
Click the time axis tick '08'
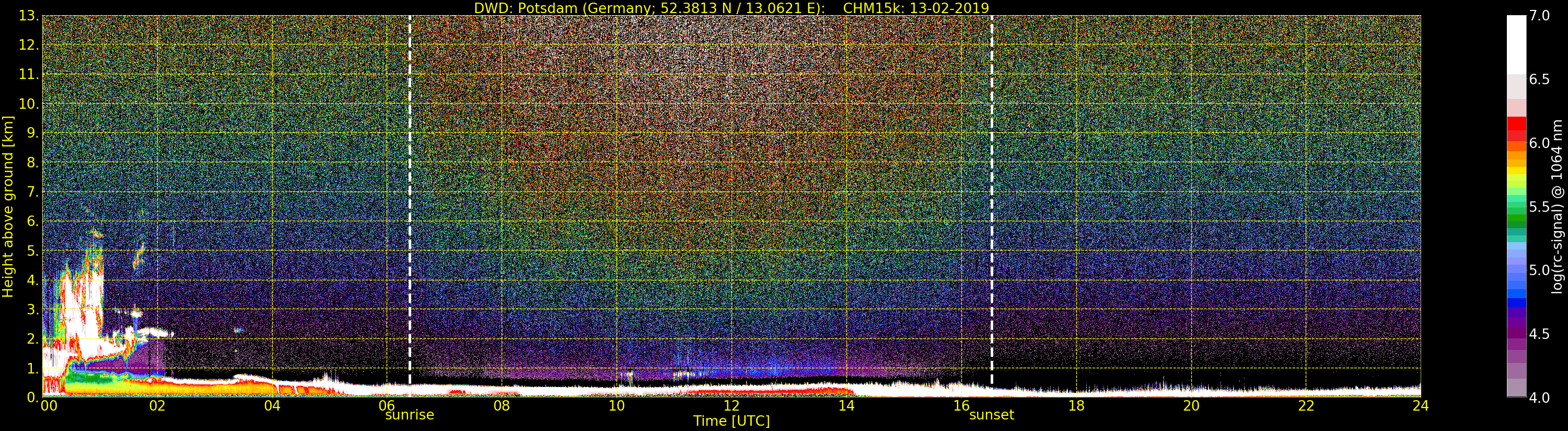click(x=502, y=405)
